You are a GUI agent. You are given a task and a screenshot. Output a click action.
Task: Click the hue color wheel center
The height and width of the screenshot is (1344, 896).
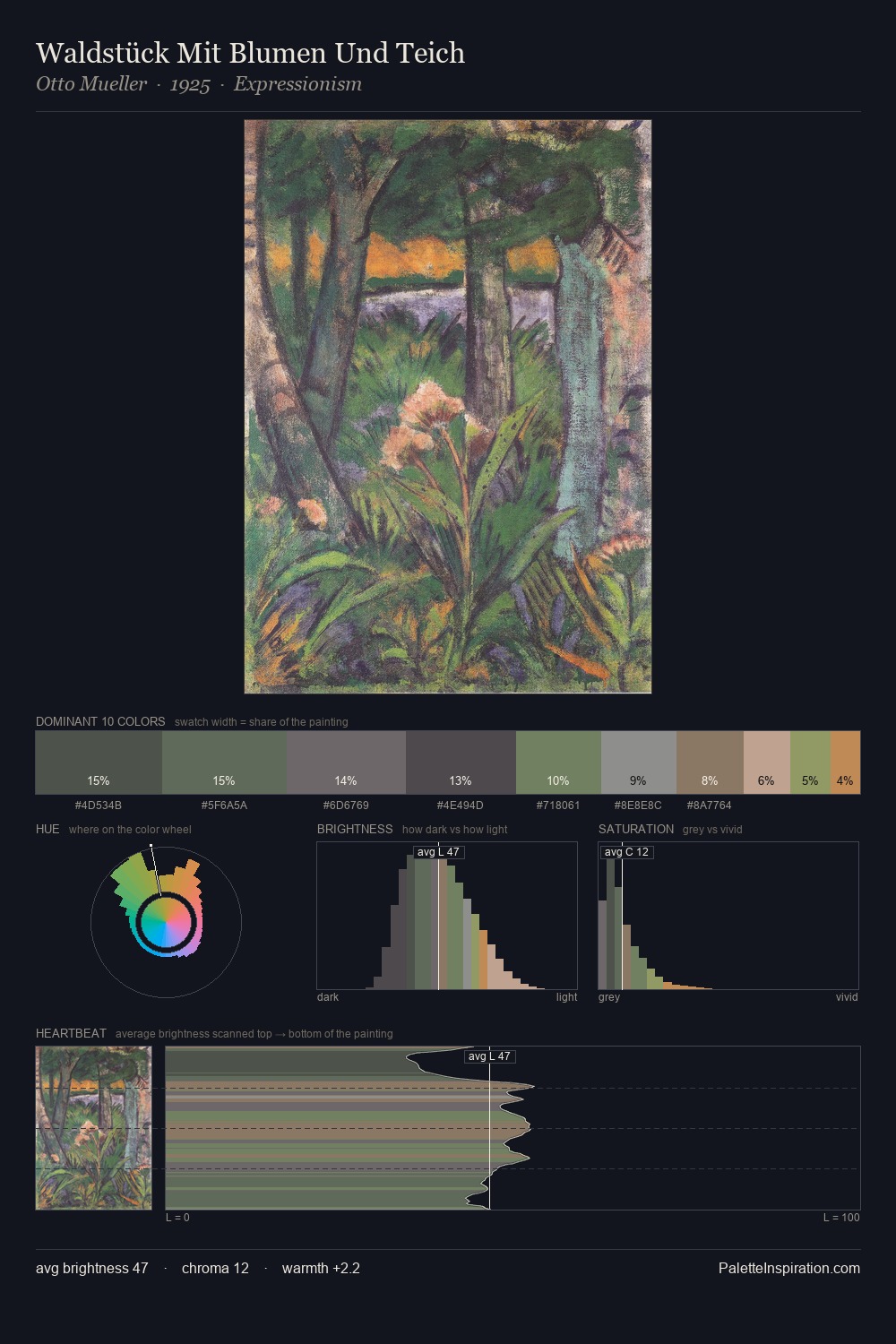click(166, 922)
